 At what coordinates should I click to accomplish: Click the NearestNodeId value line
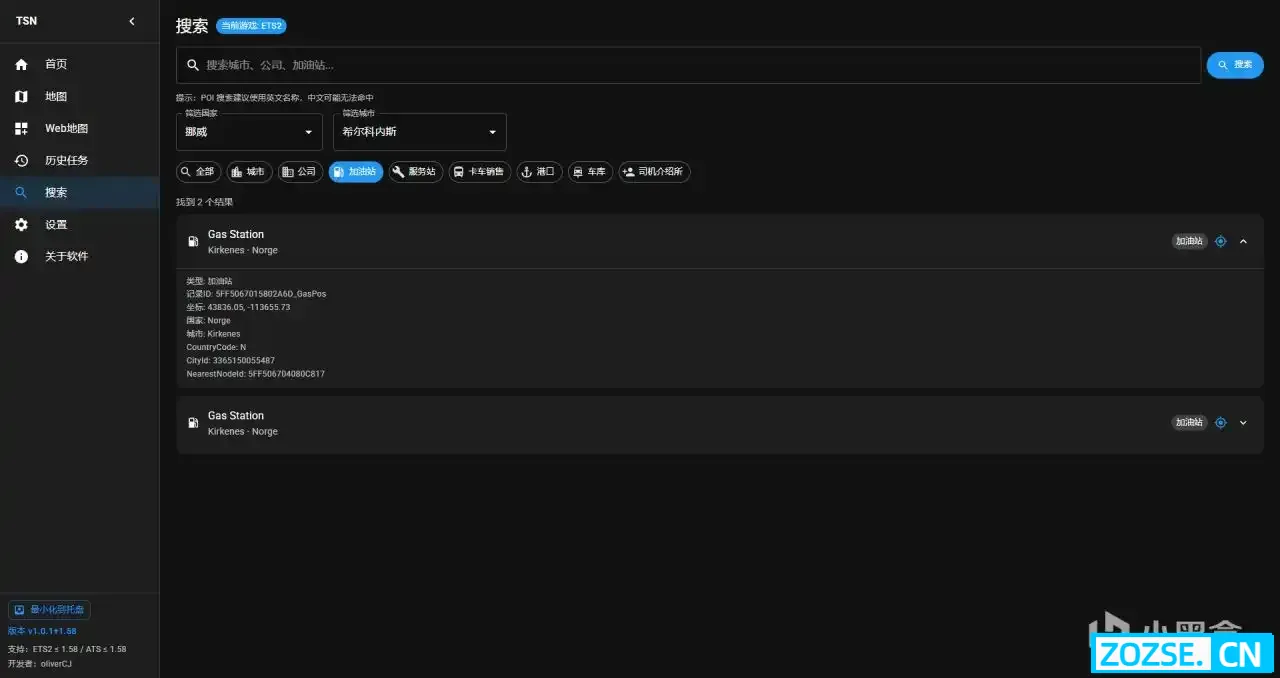coord(255,374)
